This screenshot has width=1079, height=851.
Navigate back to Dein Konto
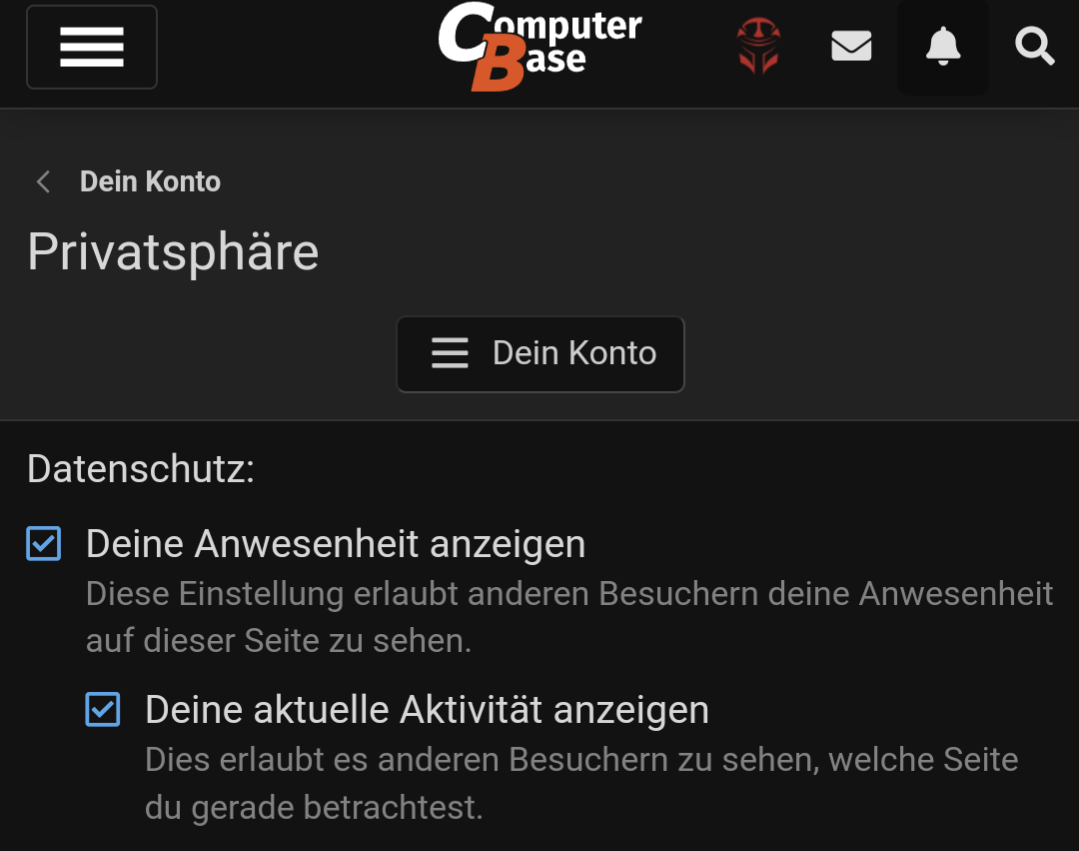(150, 182)
